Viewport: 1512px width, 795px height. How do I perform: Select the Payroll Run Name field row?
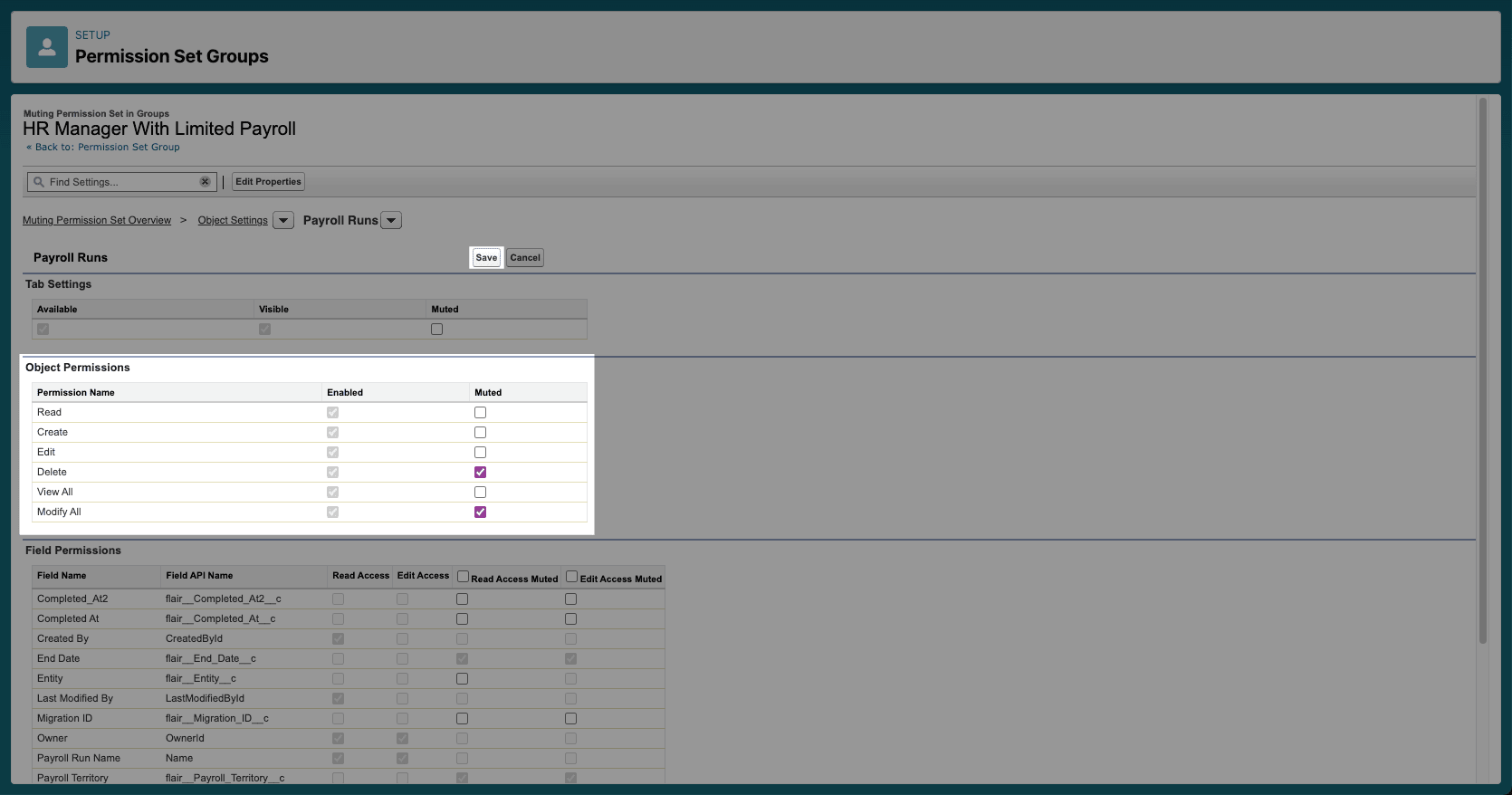coord(349,759)
